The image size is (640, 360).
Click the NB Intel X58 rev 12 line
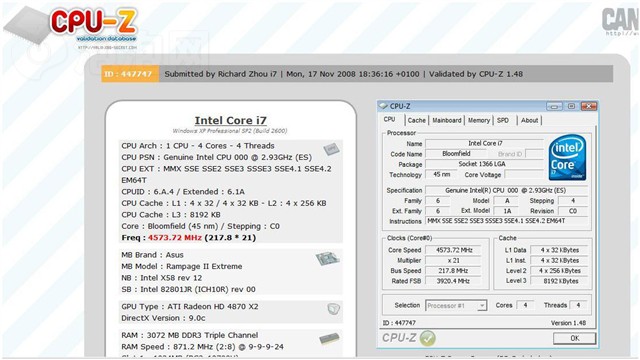(x=162, y=278)
